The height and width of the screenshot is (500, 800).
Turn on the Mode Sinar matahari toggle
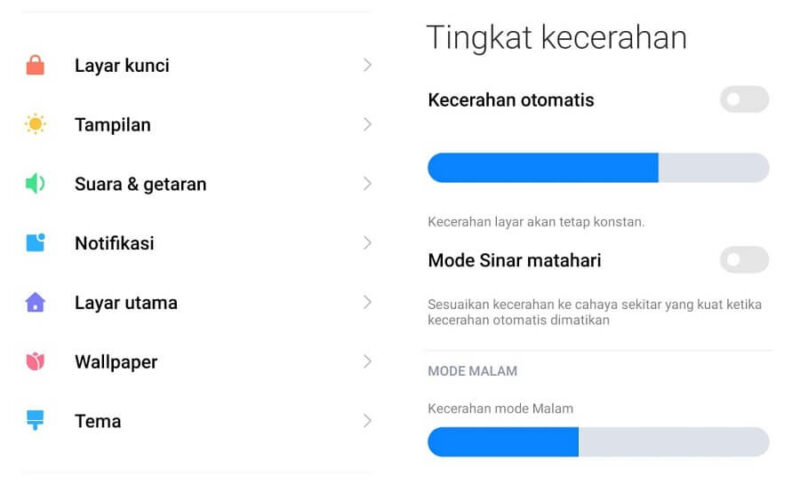744,260
